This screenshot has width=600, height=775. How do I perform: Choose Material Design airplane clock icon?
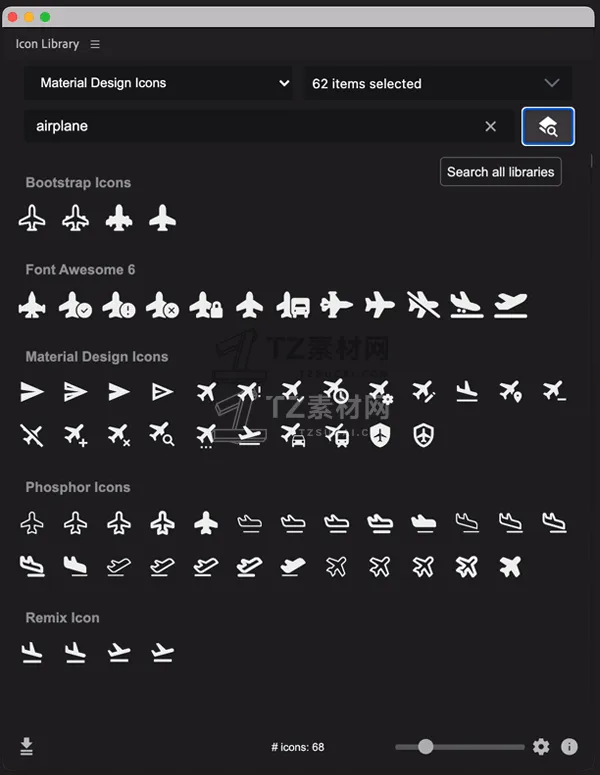(337, 392)
